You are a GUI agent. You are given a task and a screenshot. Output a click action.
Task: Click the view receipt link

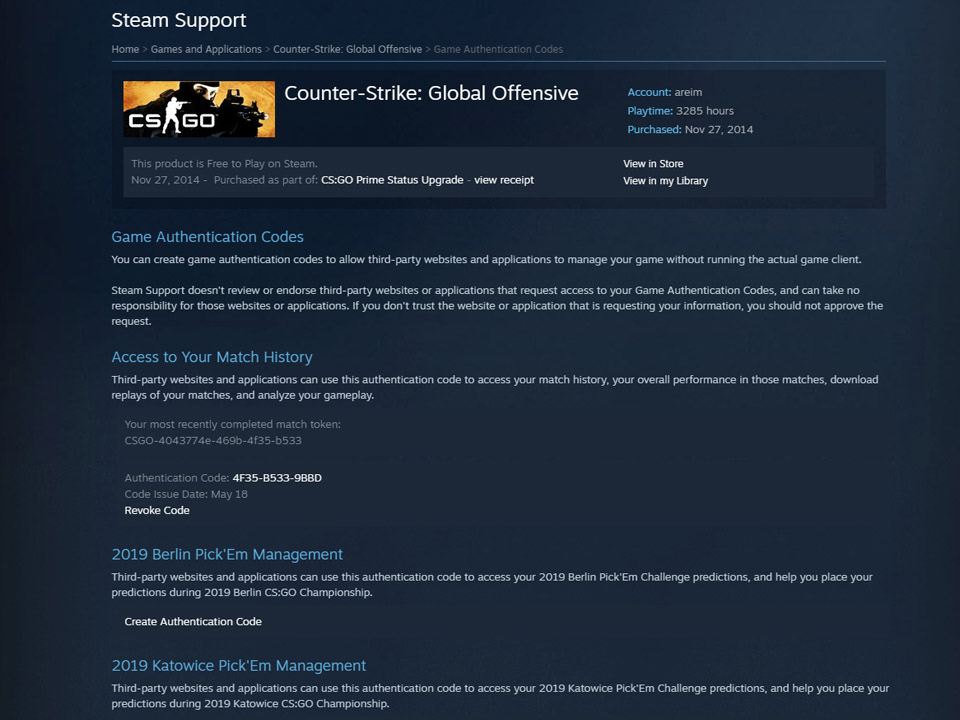point(504,180)
